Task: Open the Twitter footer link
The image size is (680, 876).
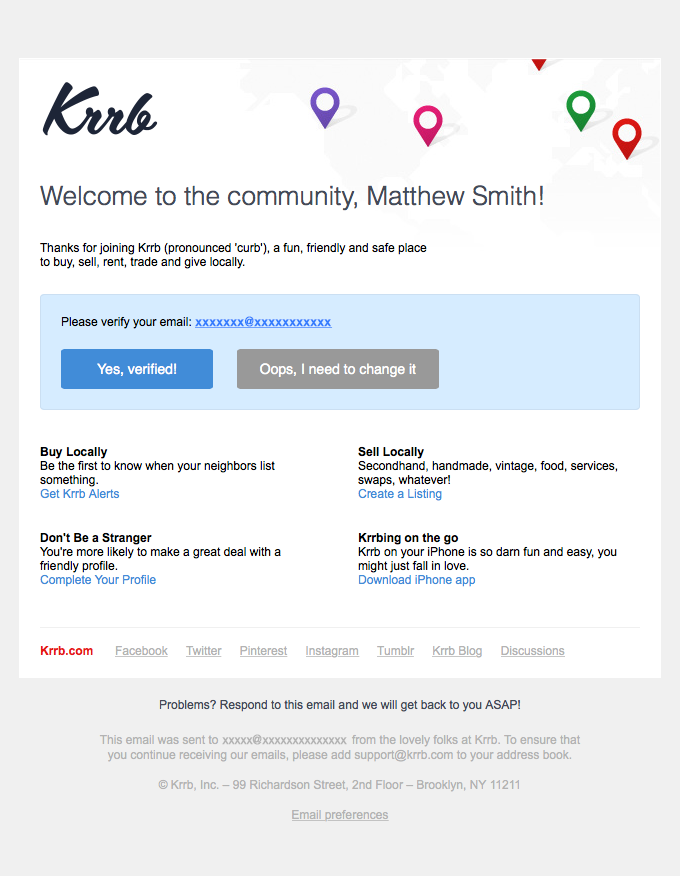Action: (204, 651)
